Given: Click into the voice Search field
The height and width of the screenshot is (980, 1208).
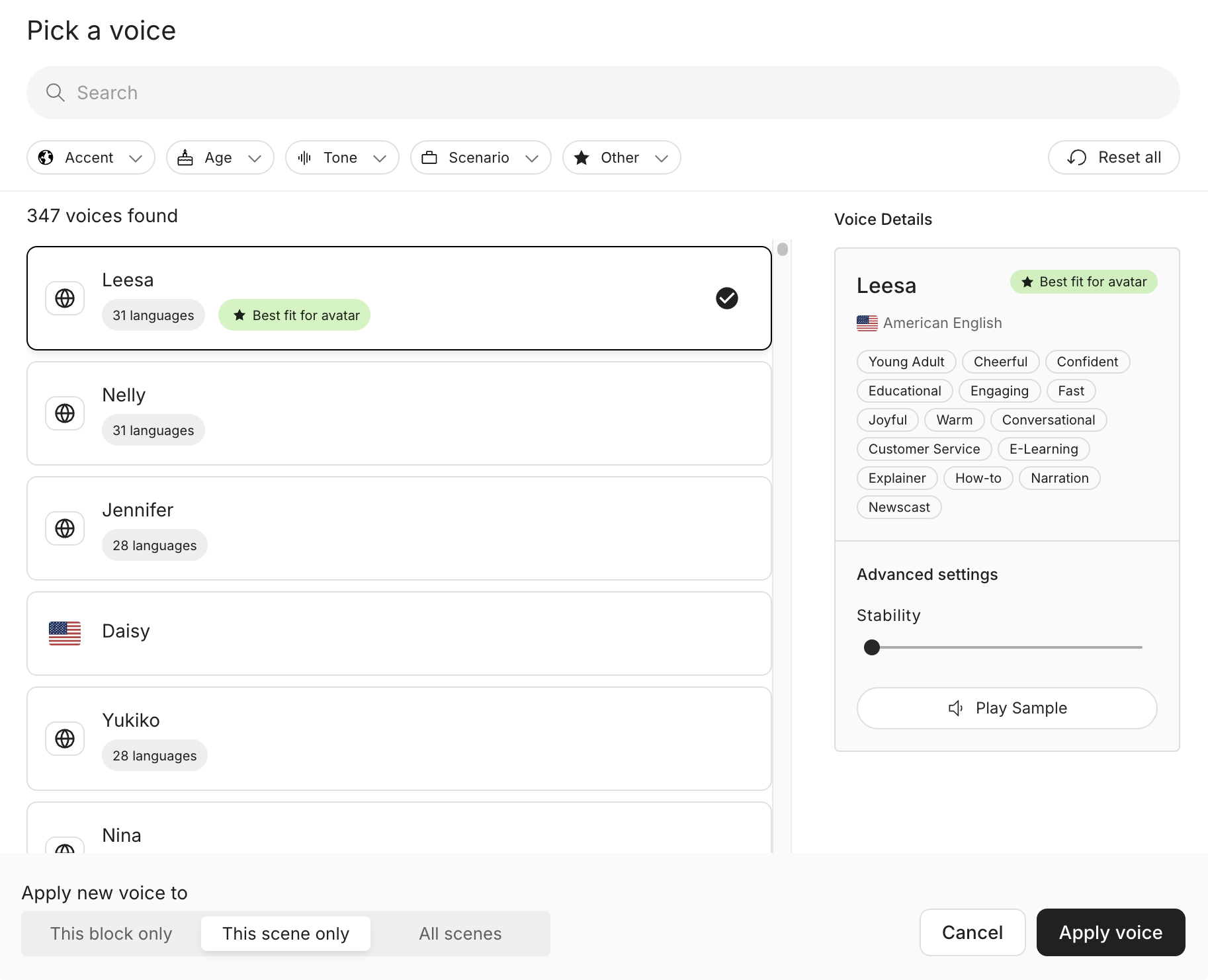Looking at the screenshot, I should (x=602, y=93).
